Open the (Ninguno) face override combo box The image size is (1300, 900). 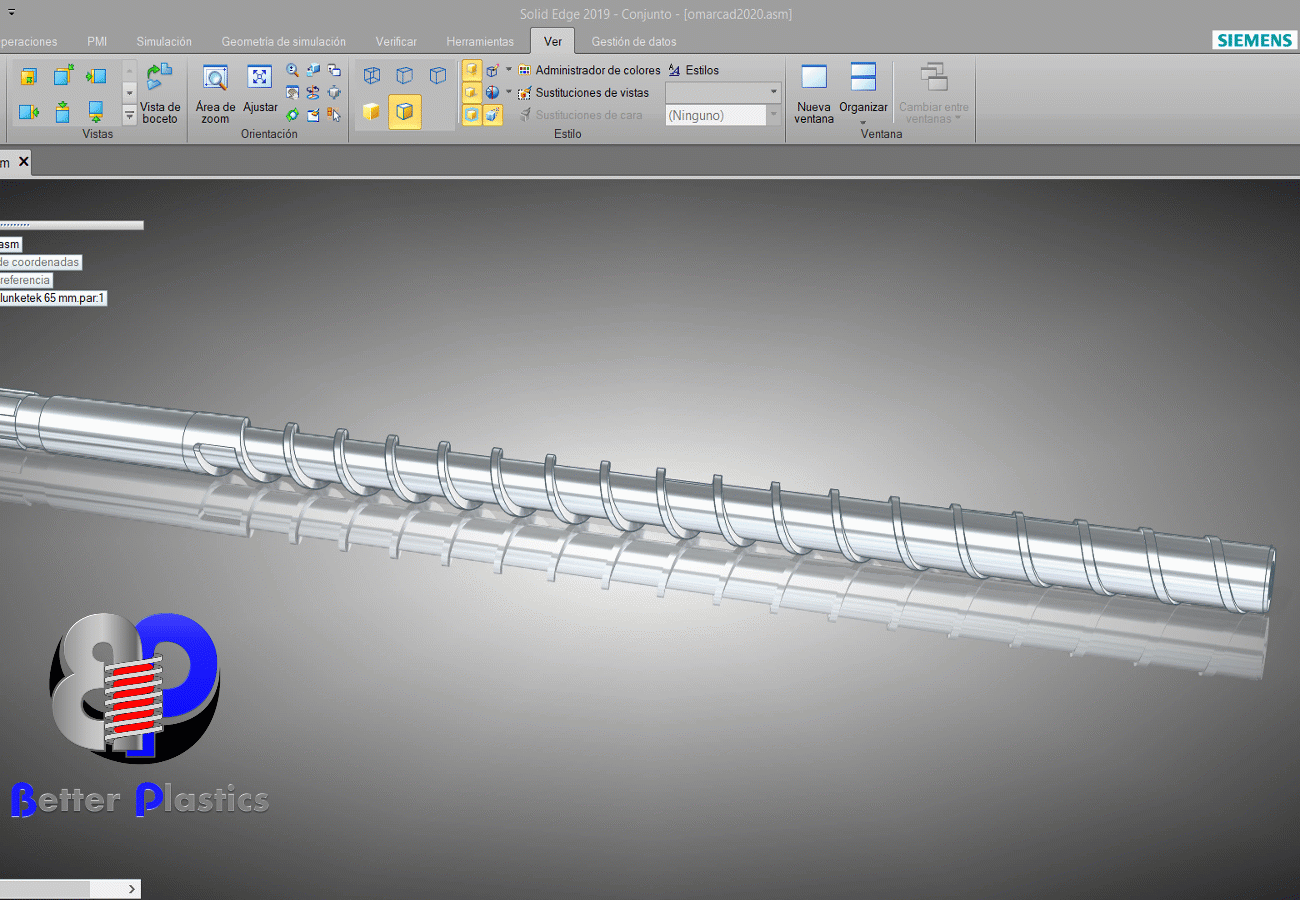[x=723, y=115]
